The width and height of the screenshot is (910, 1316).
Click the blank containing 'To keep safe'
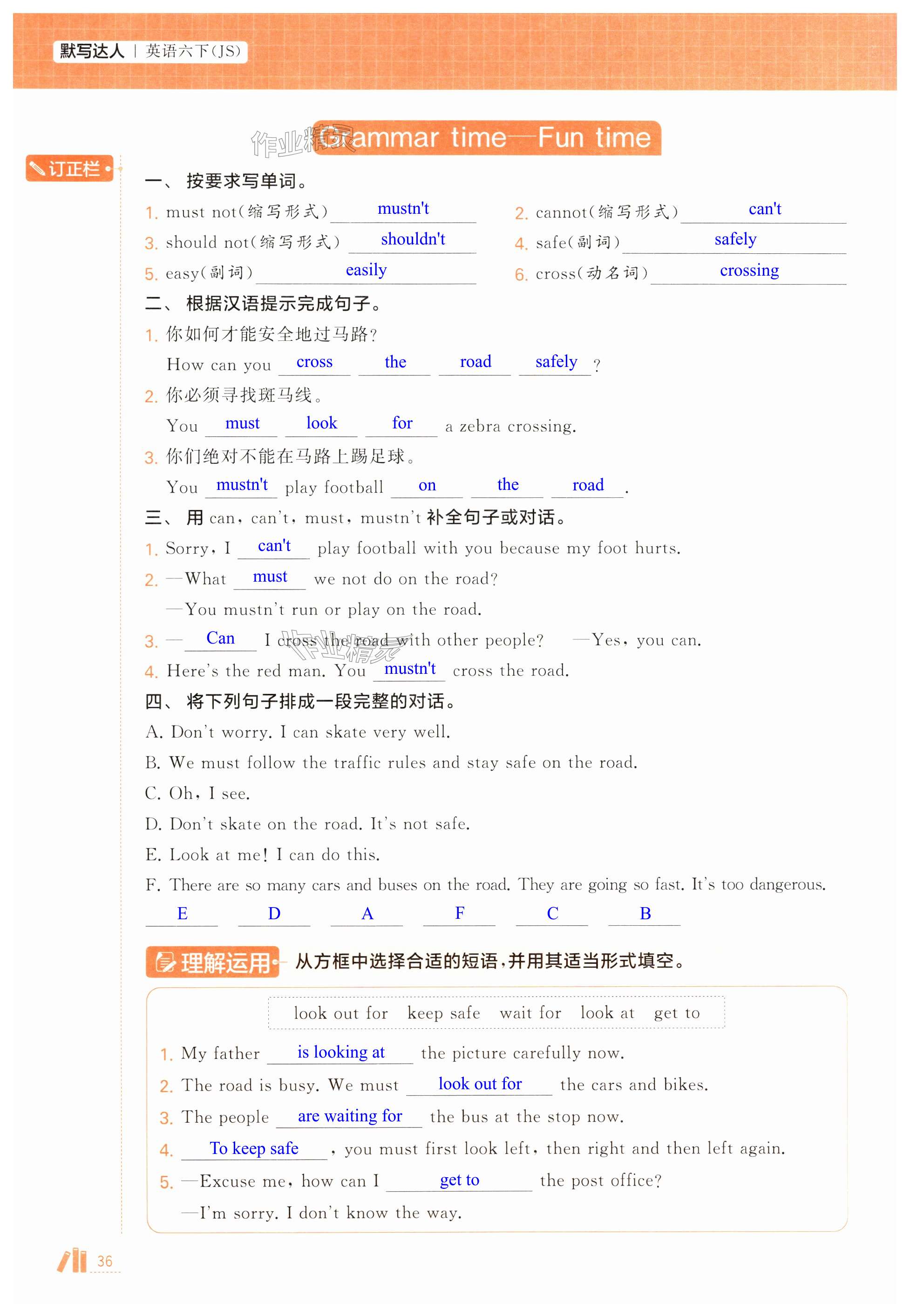[254, 1148]
